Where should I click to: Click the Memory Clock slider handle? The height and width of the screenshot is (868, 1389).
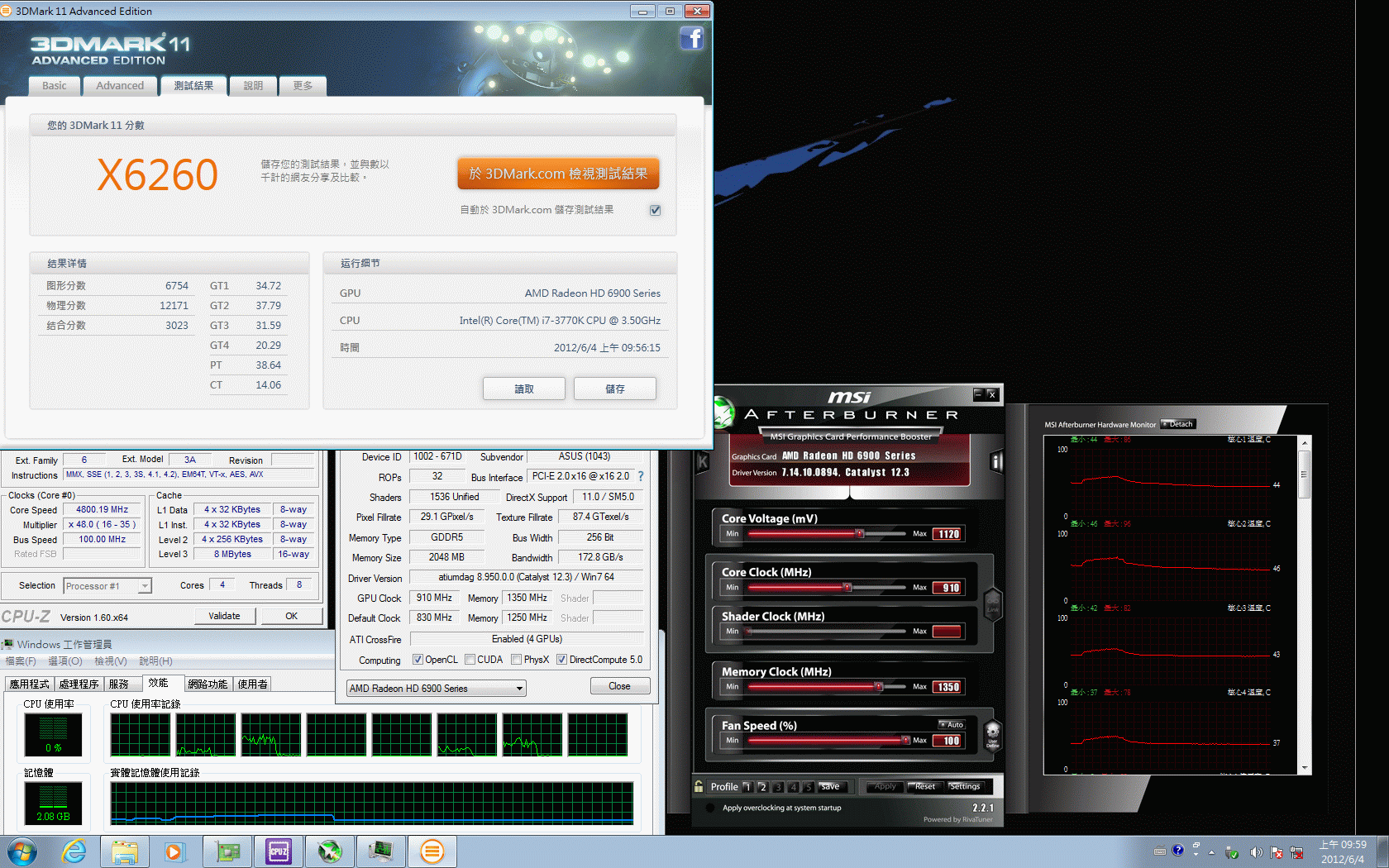point(879,687)
